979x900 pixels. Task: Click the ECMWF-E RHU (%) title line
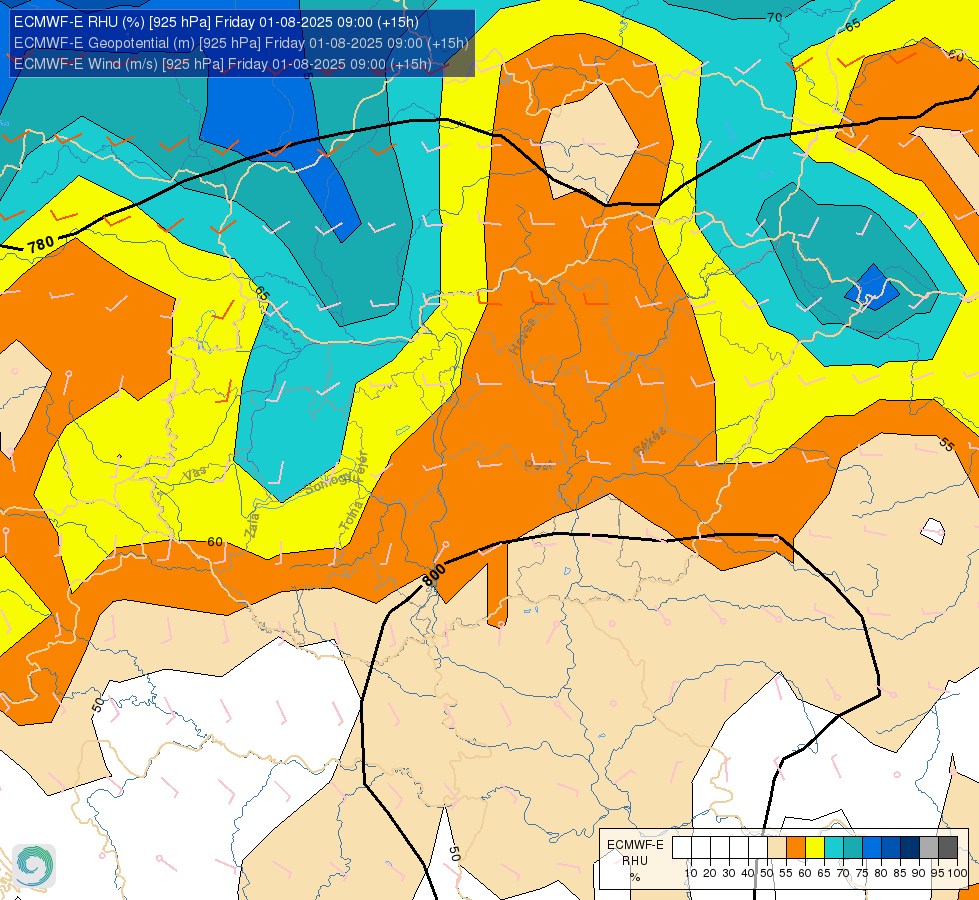point(216,22)
